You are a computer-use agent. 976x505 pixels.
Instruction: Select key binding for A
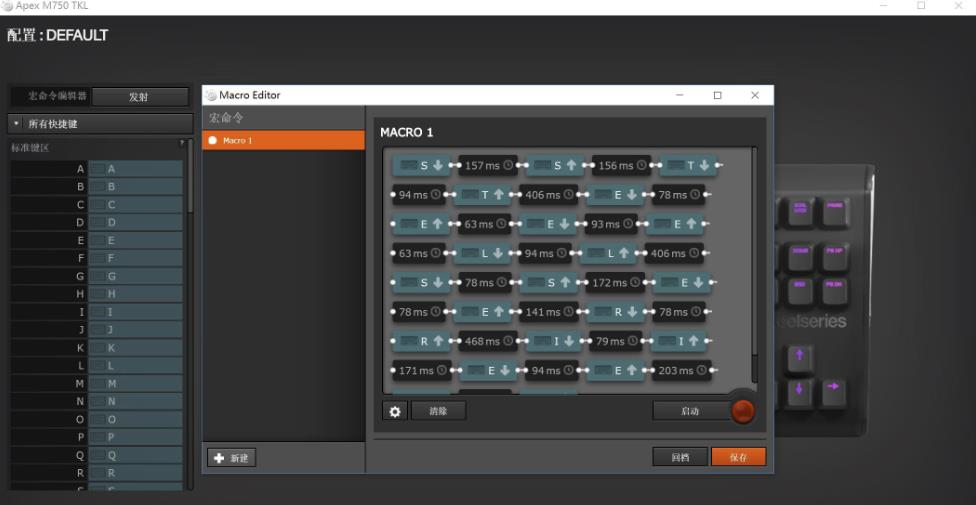tap(135, 169)
